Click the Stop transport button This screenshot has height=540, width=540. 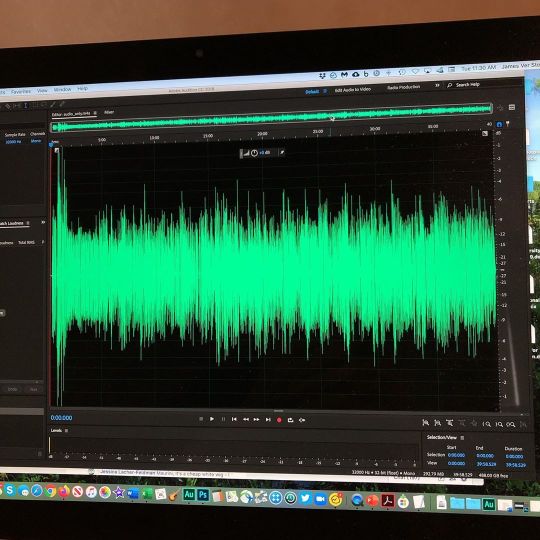(201, 419)
